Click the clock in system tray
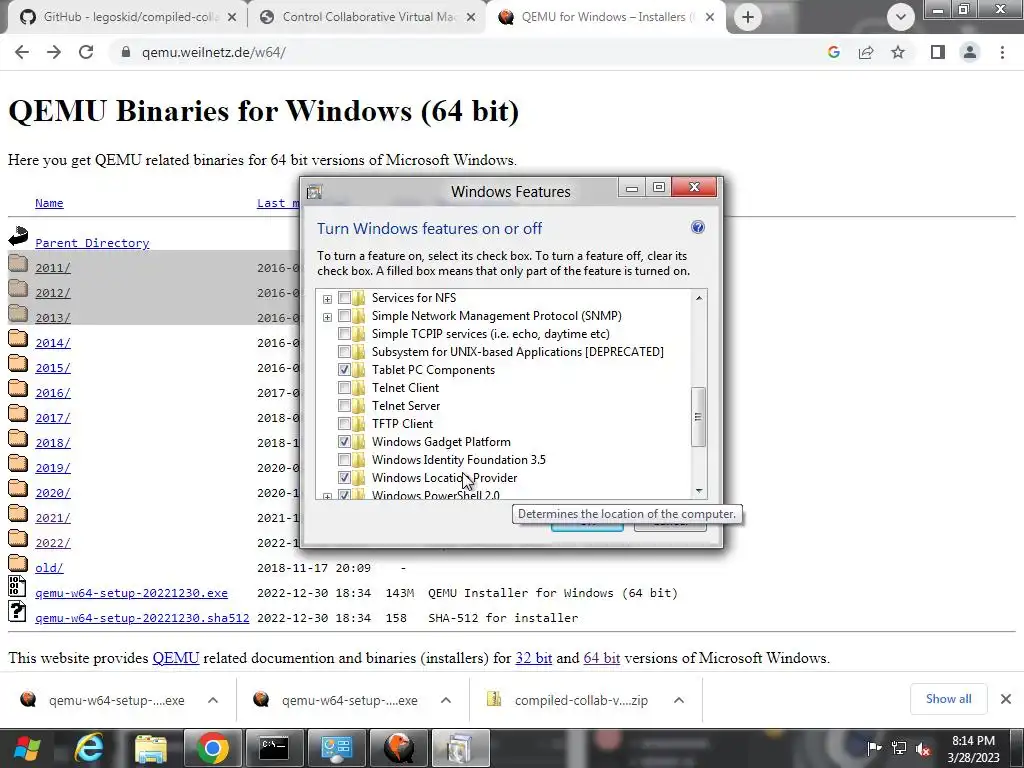This screenshot has height=768, width=1024. point(973,749)
